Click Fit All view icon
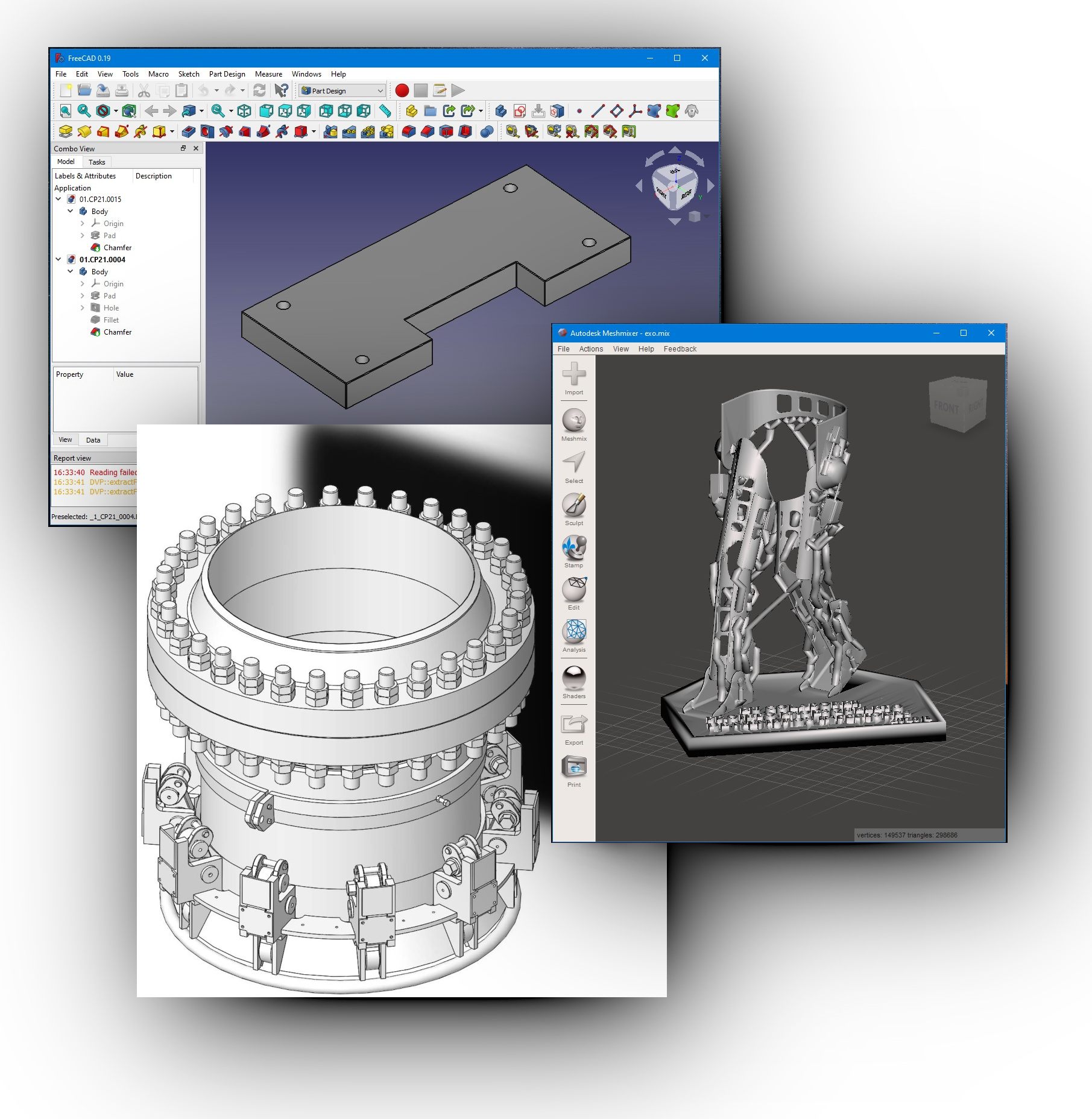Screen dimensions: 1092x1119 [x=66, y=111]
